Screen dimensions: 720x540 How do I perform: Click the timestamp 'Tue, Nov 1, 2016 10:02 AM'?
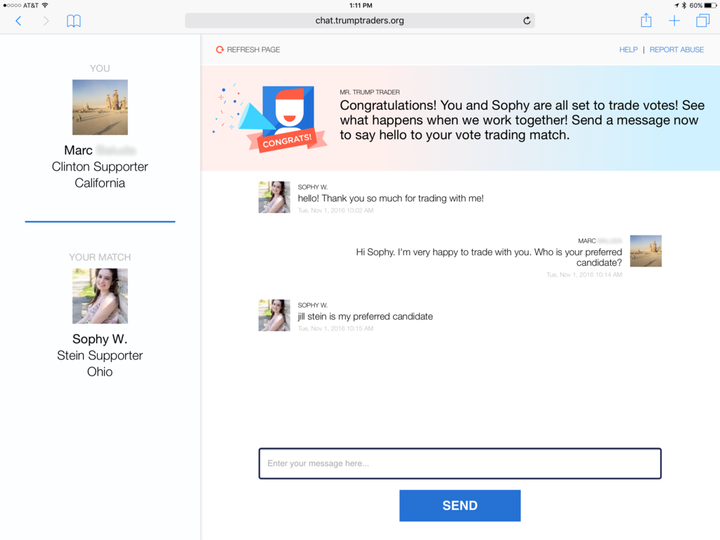coord(335,210)
